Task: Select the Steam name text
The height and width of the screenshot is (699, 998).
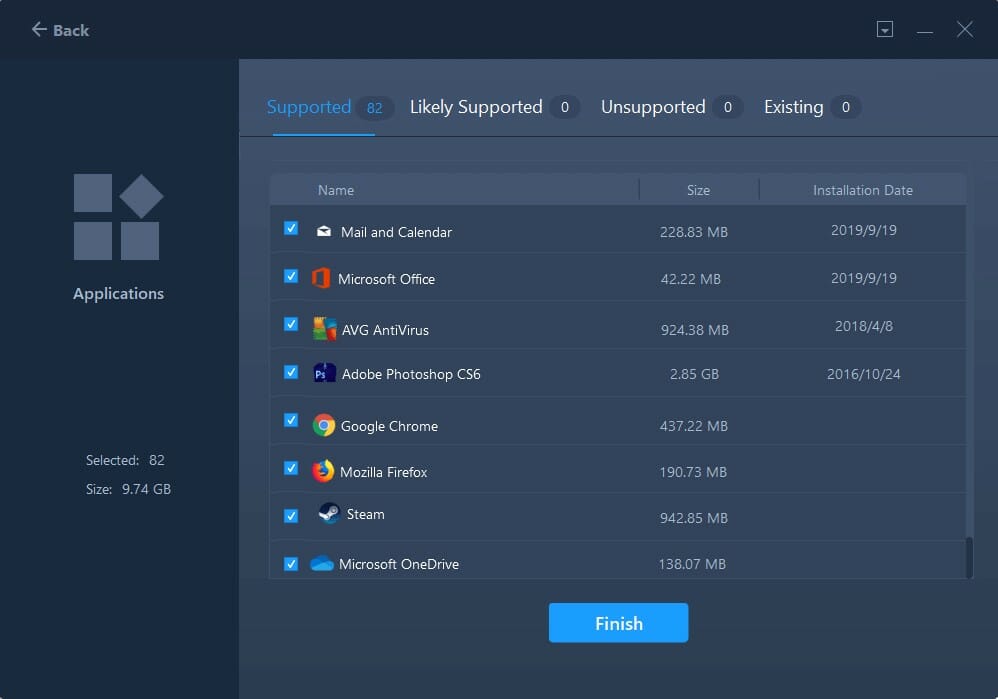Action: pyautogui.click(x=365, y=514)
